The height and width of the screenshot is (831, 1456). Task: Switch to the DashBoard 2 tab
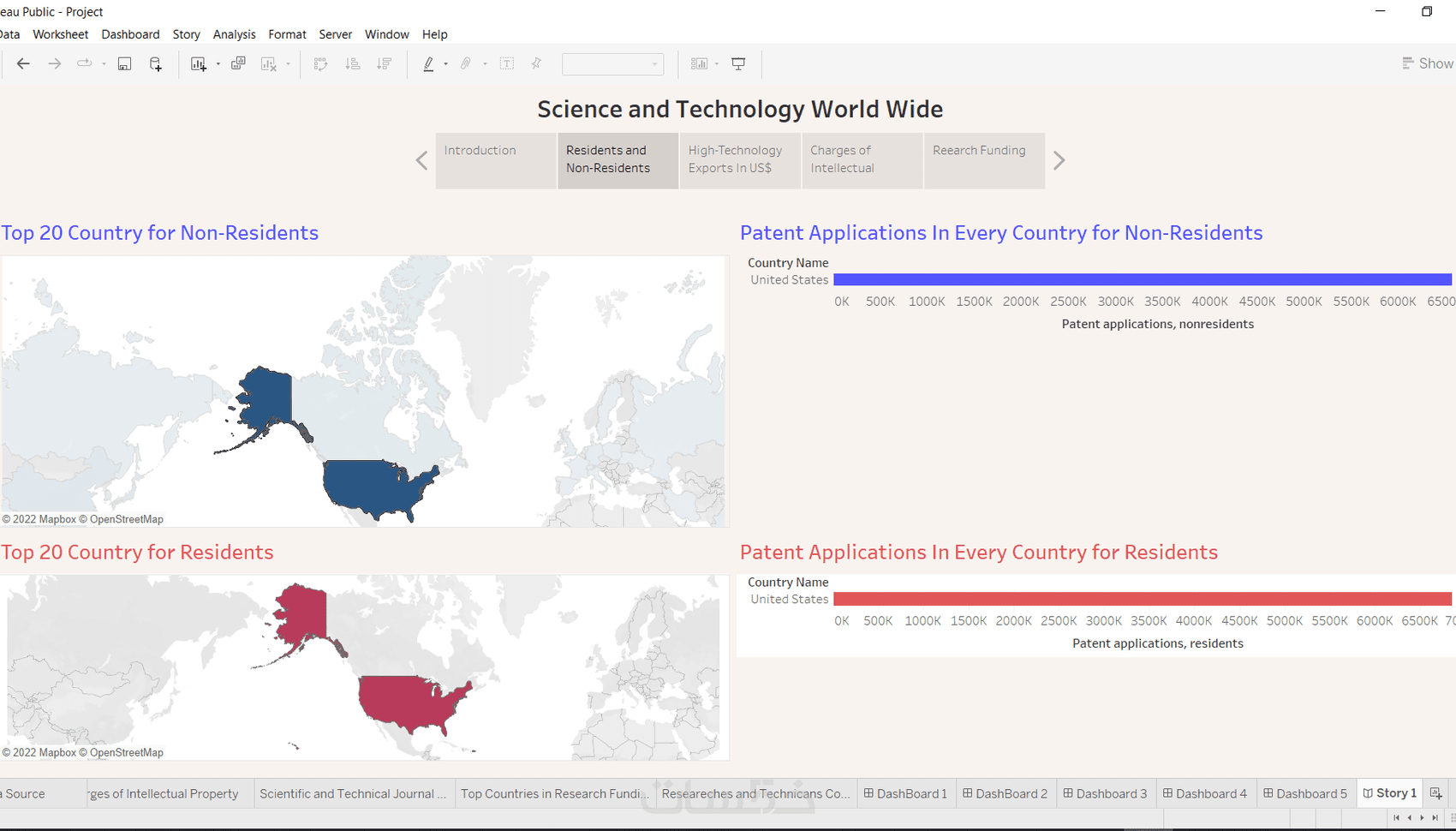(1005, 793)
